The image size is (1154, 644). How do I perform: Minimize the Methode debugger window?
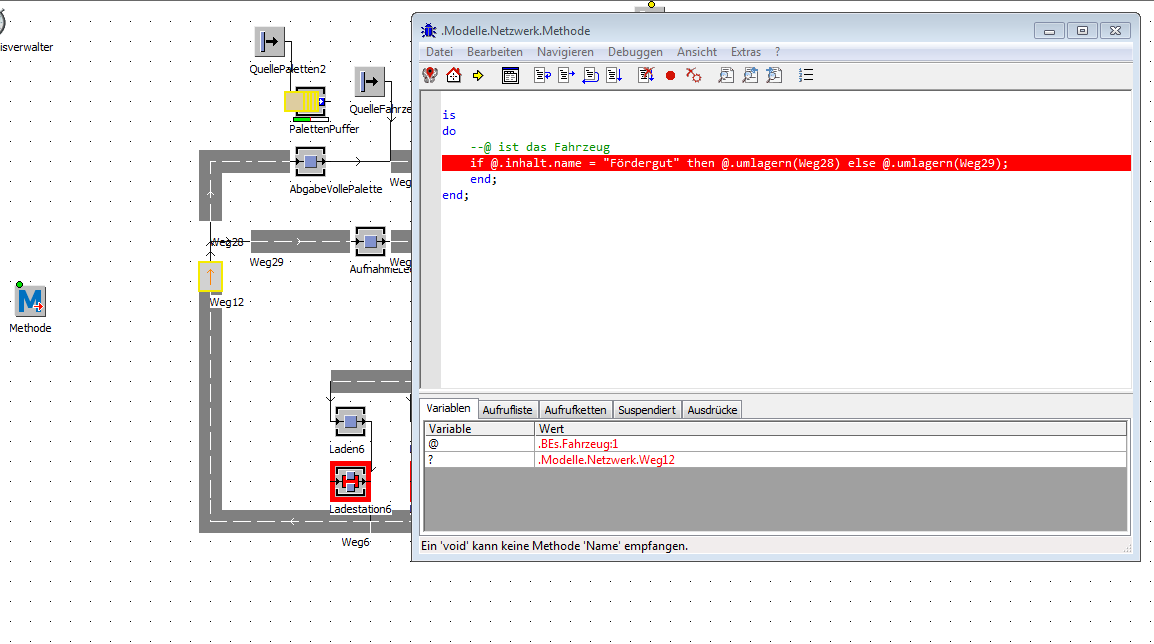click(1049, 30)
